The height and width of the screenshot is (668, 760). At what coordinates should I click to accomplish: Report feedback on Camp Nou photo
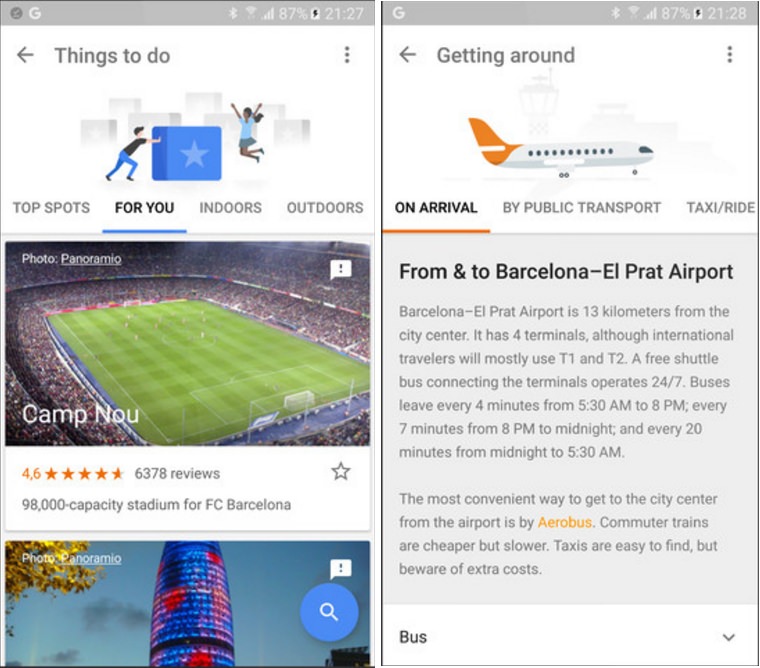(341, 270)
